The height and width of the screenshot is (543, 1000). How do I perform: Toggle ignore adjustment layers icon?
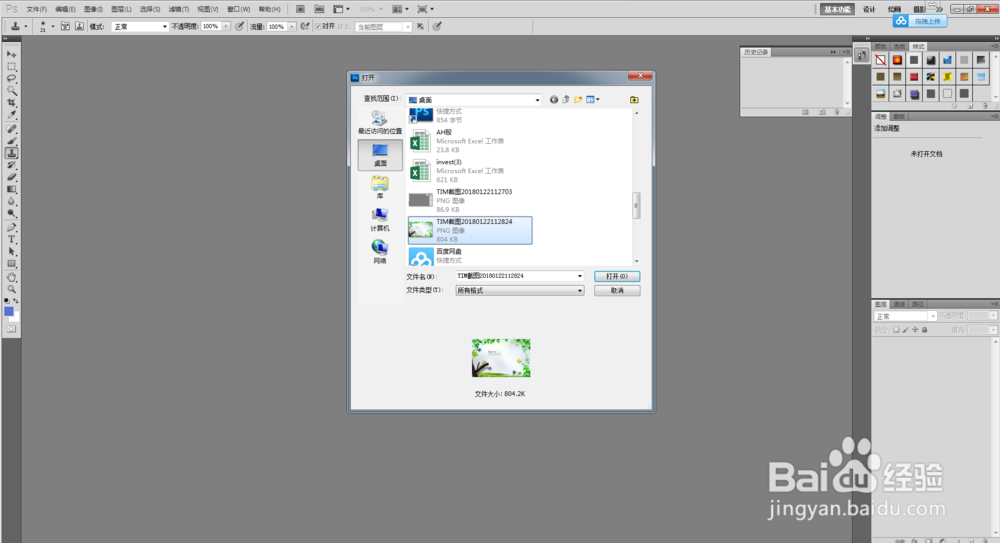[420, 26]
